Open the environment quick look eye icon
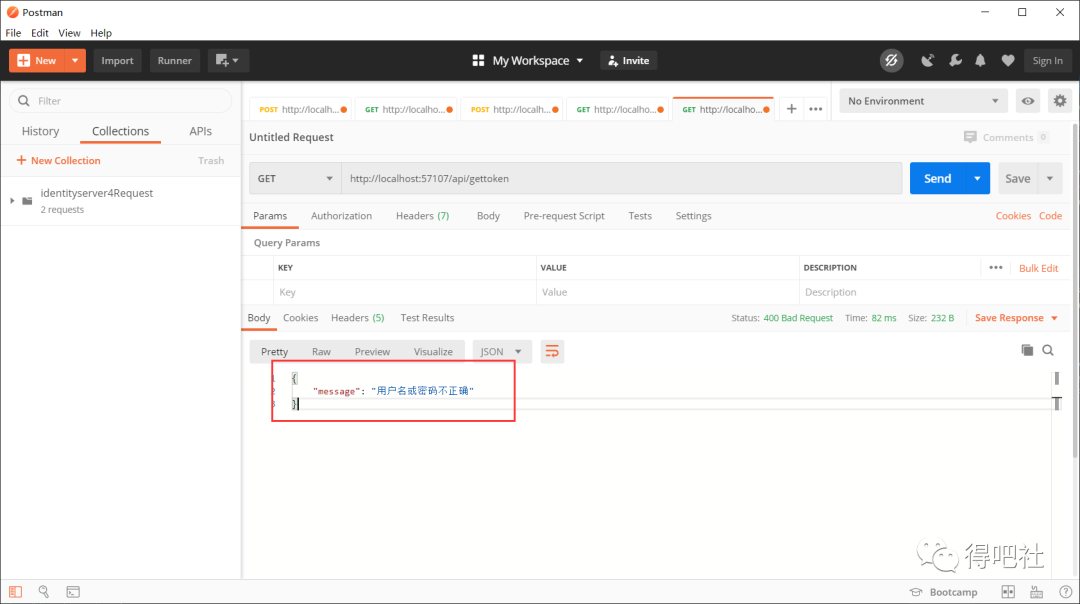 [1028, 101]
